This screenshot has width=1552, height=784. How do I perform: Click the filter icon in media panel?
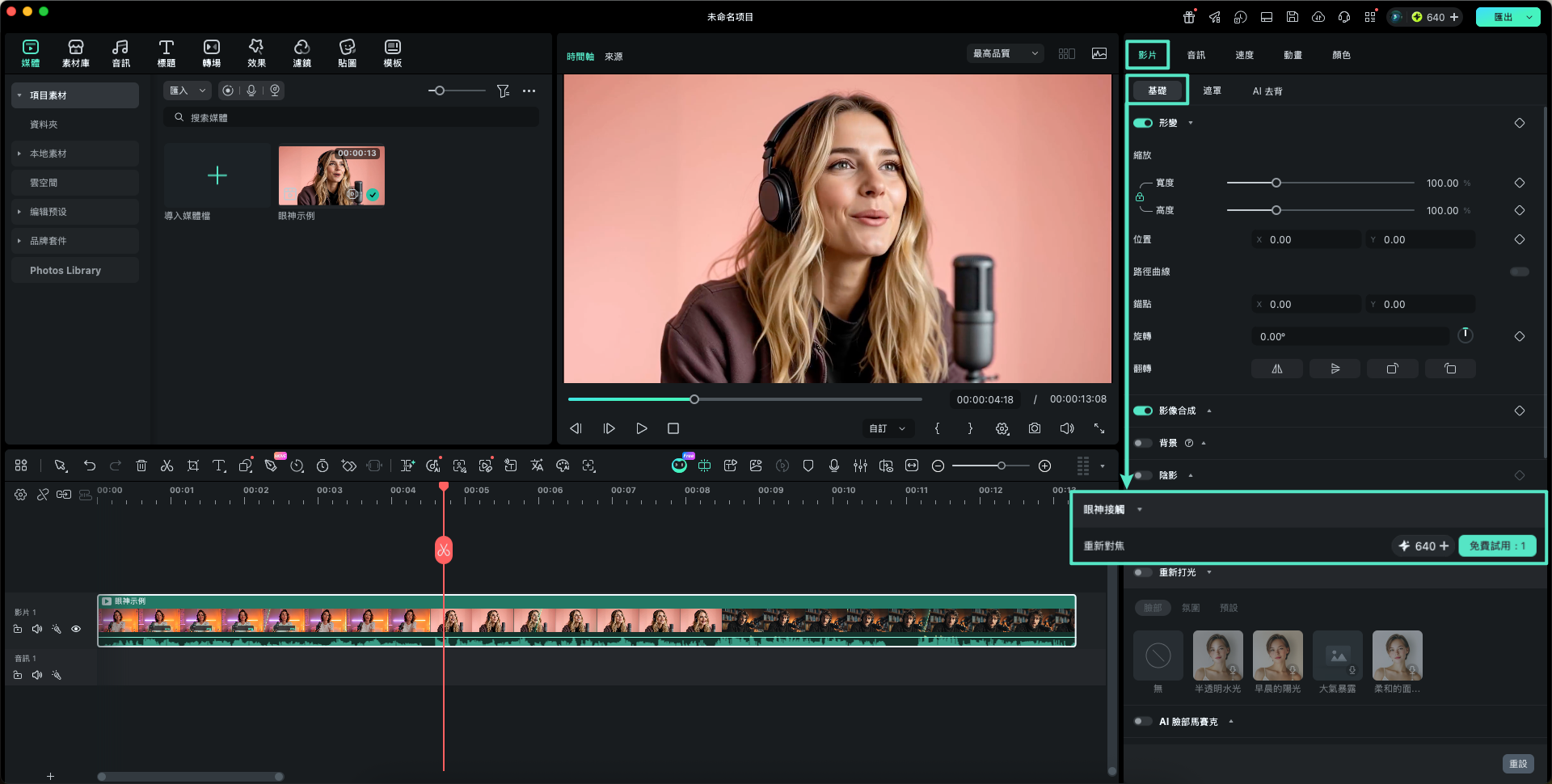(503, 91)
